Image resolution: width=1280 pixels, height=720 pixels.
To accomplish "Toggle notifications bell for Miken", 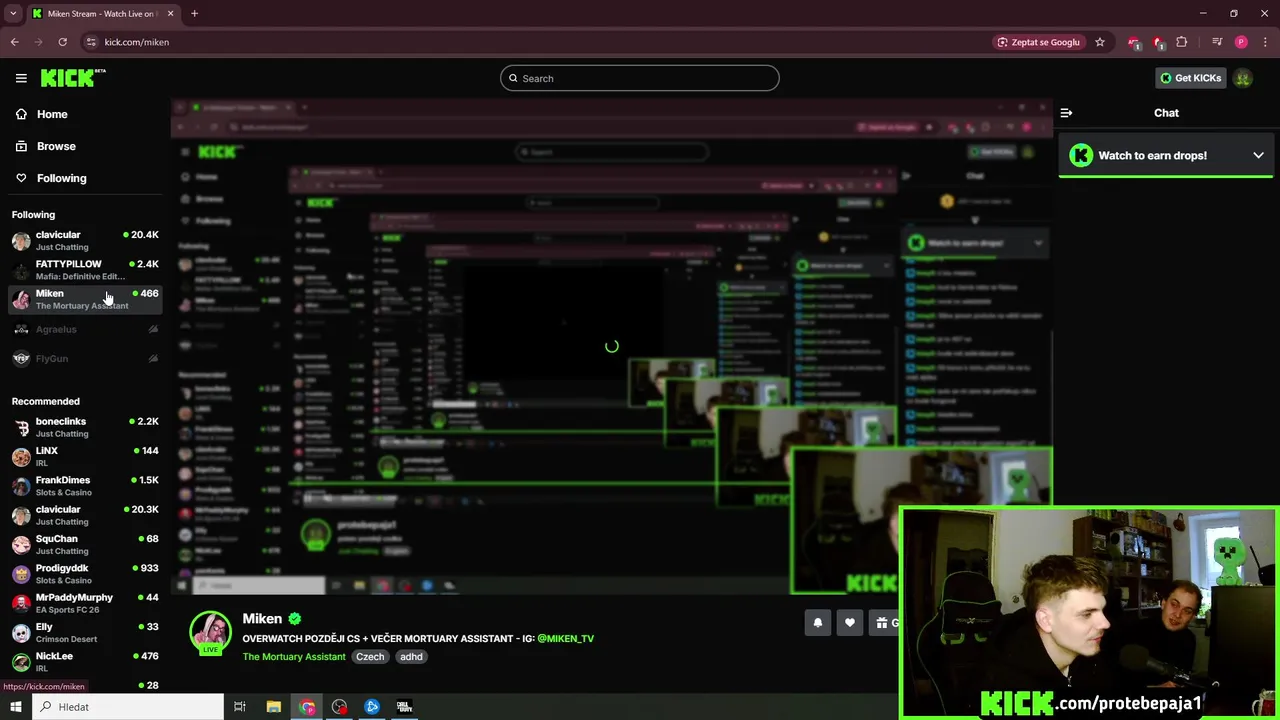I will tap(818, 623).
